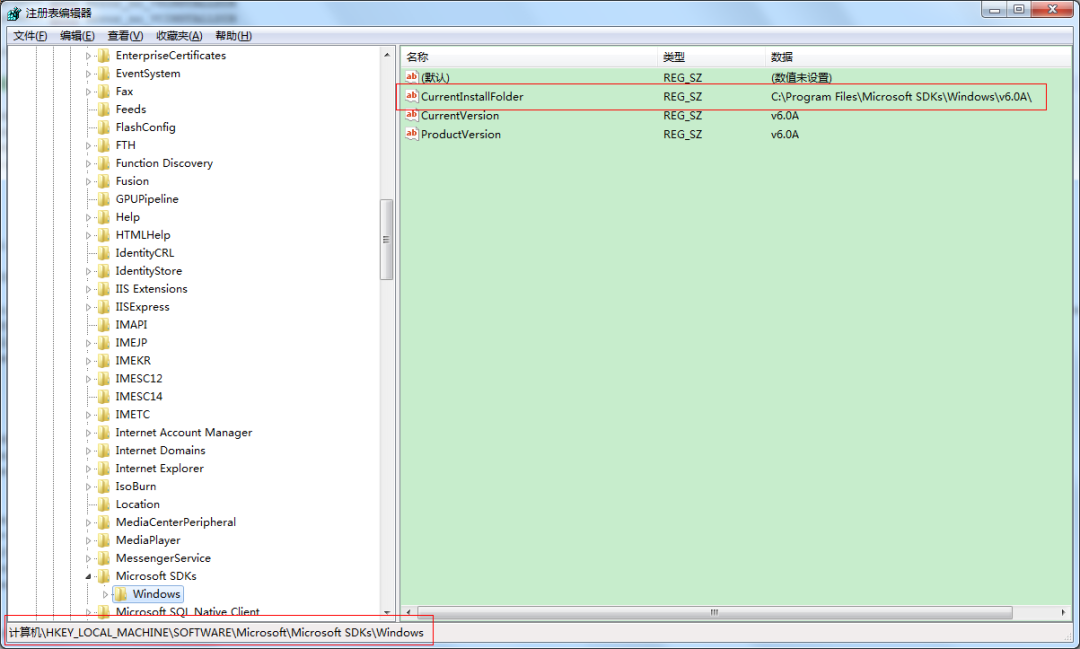Click the values pane scroll left arrow
This screenshot has height=649, width=1080.
tap(409, 612)
